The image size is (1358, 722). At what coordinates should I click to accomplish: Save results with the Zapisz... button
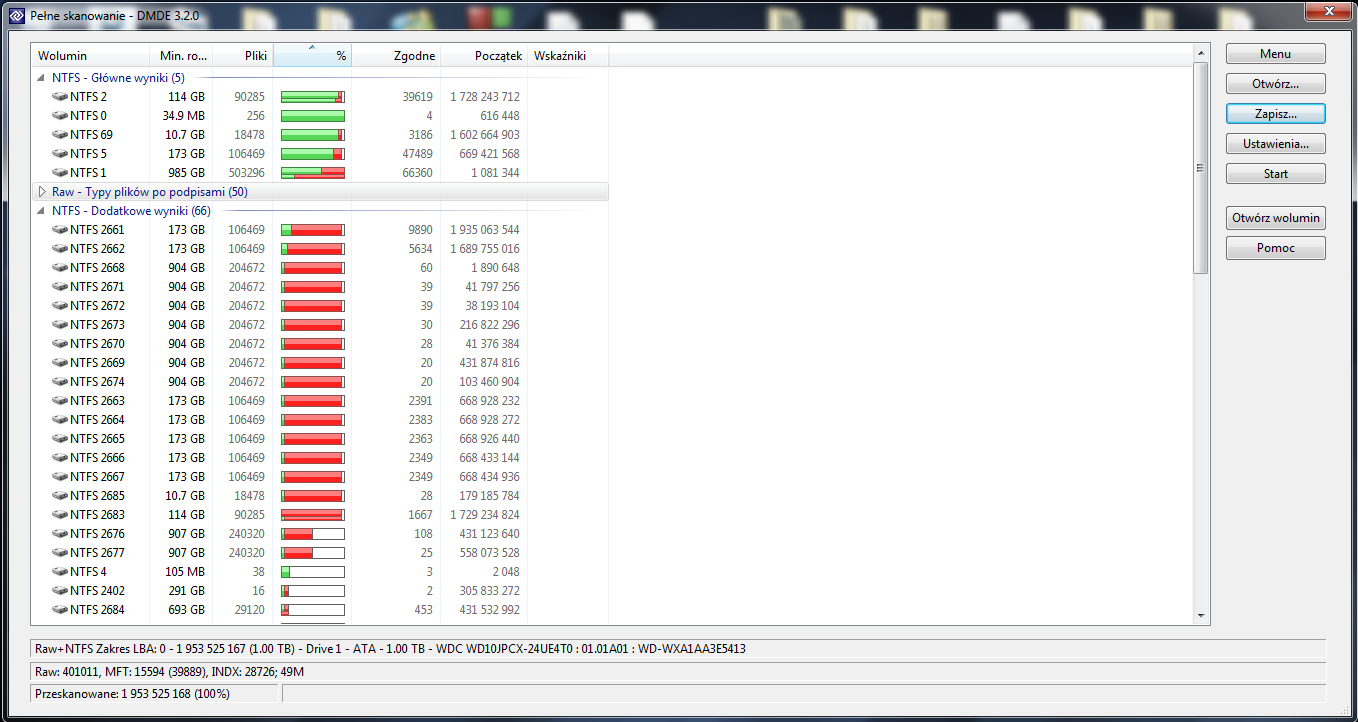pos(1276,114)
